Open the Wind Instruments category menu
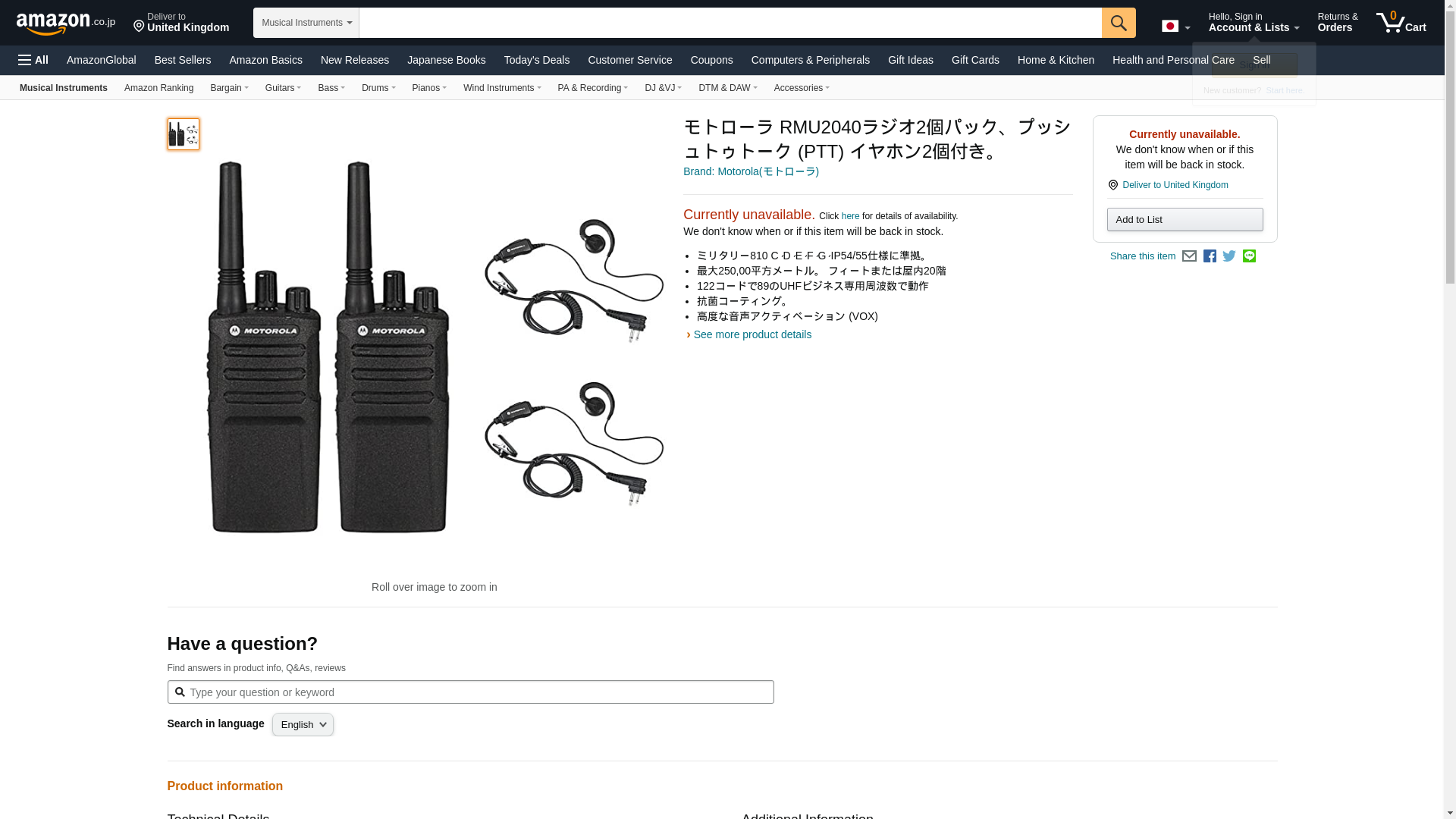 [501, 88]
